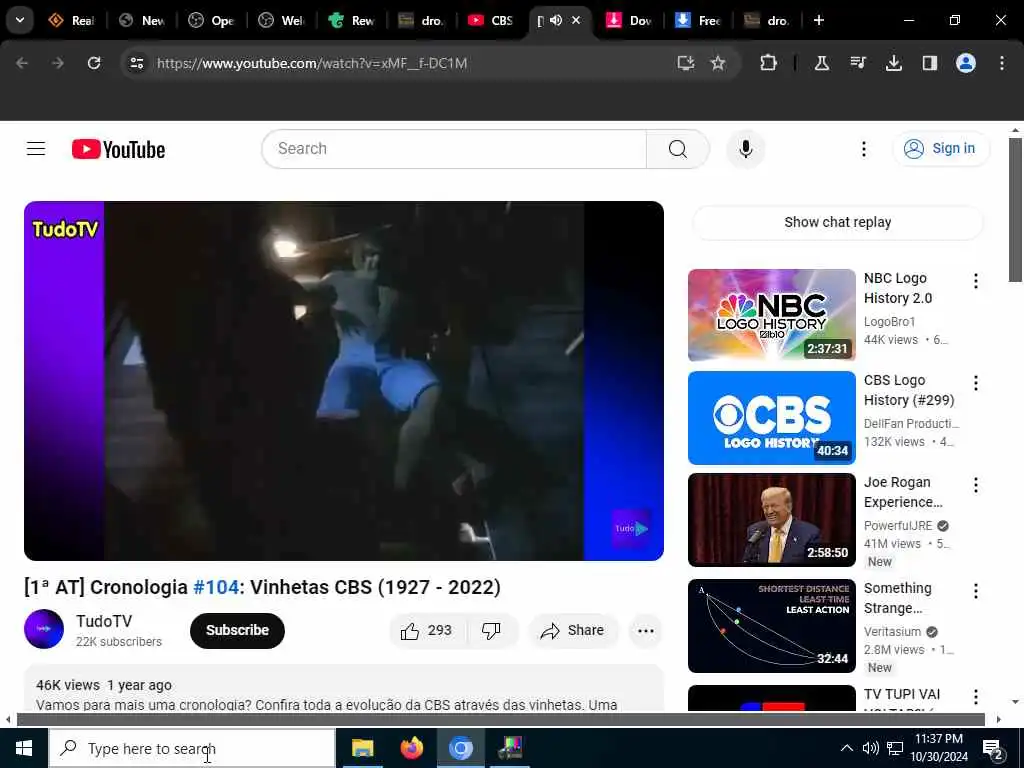
Task: Switch to the 'Dow' browser tab
Action: [631, 20]
